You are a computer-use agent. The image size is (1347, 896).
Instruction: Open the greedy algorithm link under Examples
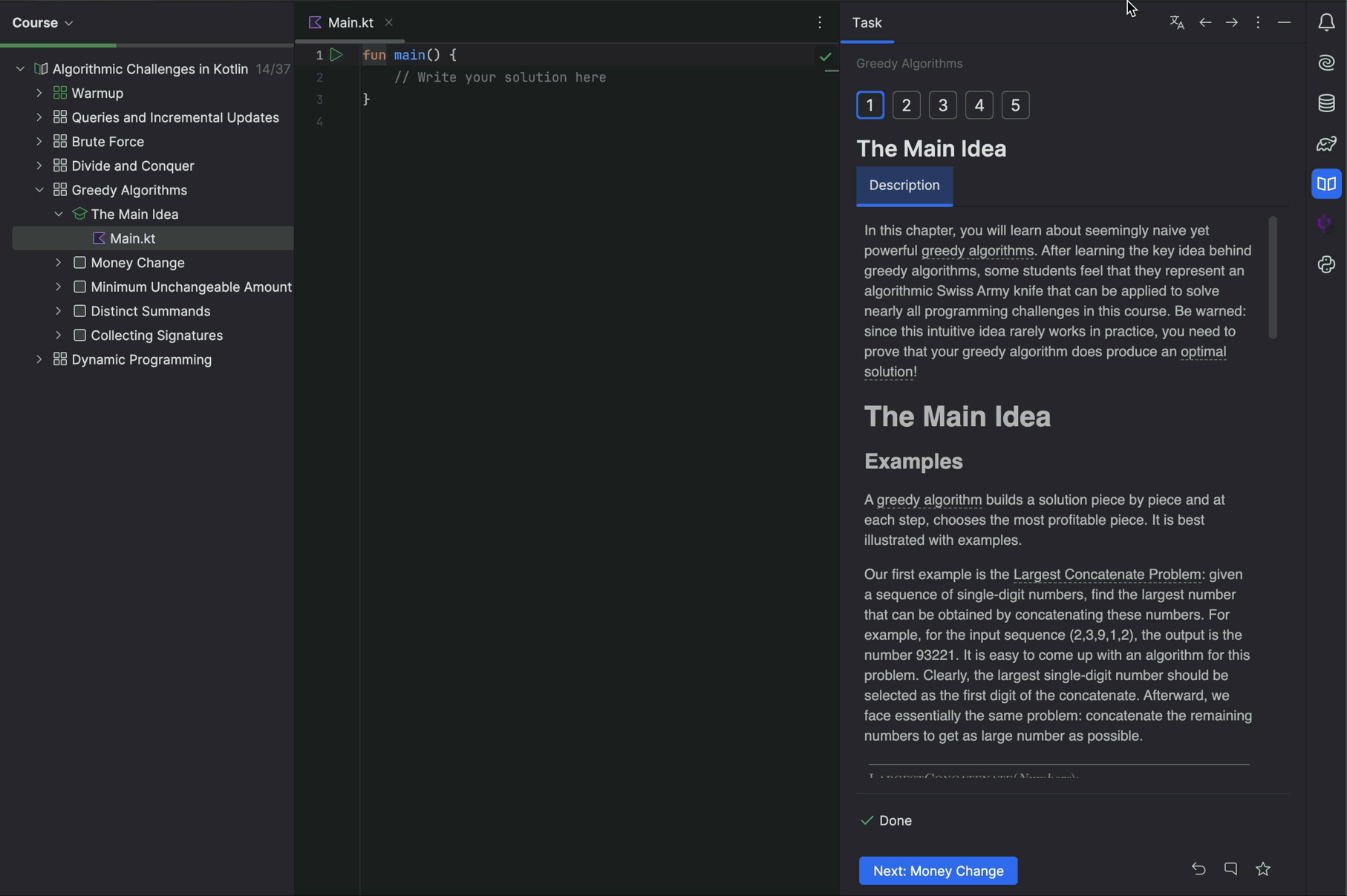point(929,500)
